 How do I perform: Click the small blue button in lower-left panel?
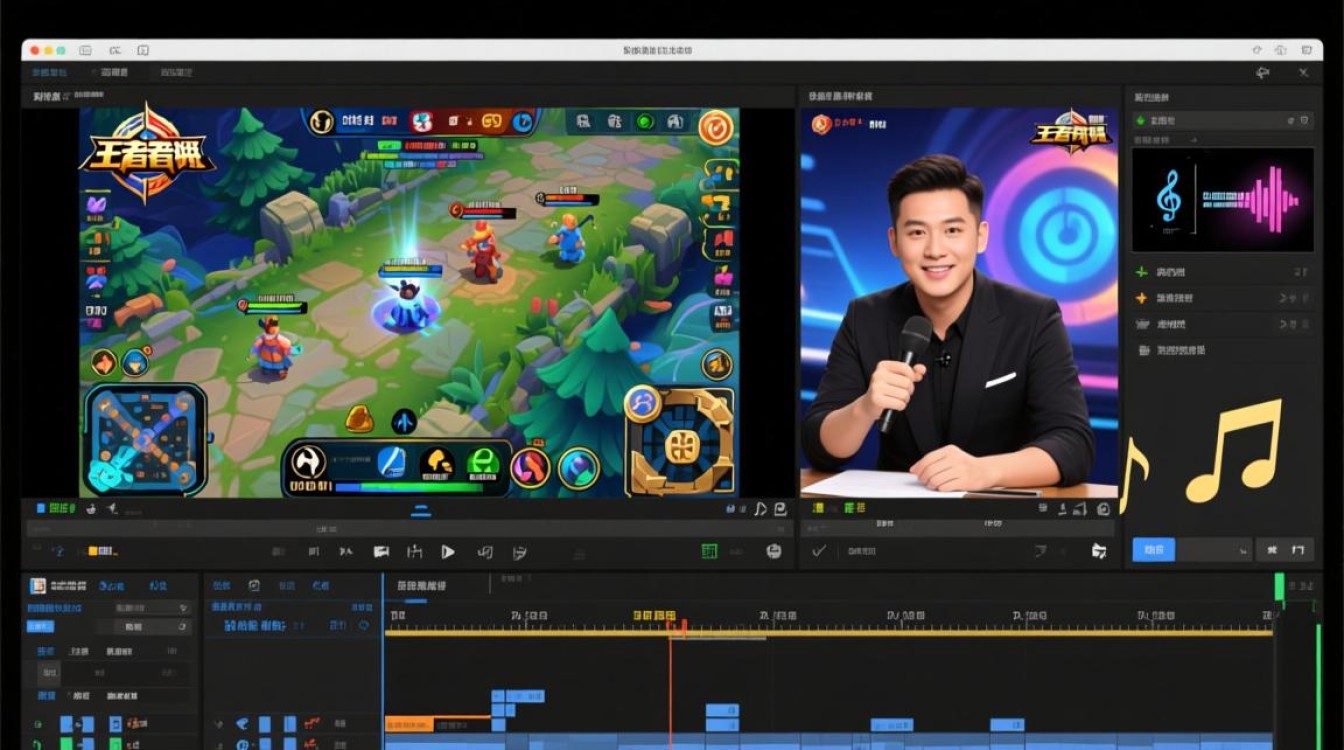click(x=40, y=627)
